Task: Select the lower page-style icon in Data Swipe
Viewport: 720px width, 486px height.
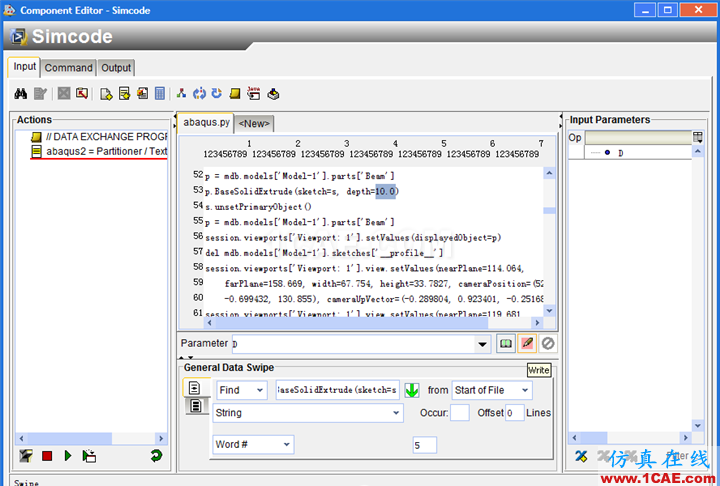Action: (197, 406)
